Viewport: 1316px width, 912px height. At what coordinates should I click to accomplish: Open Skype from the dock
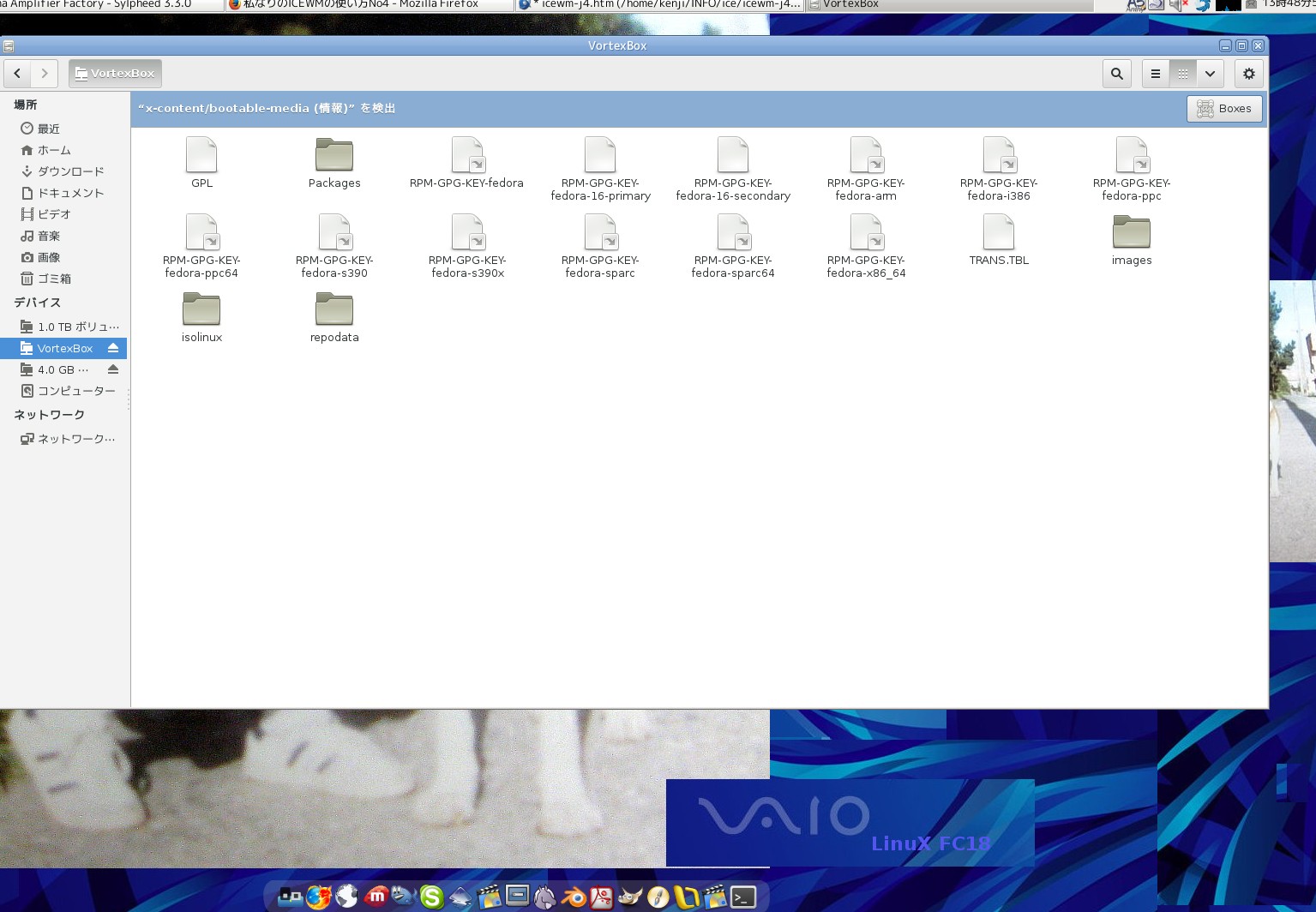[x=431, y=897]
